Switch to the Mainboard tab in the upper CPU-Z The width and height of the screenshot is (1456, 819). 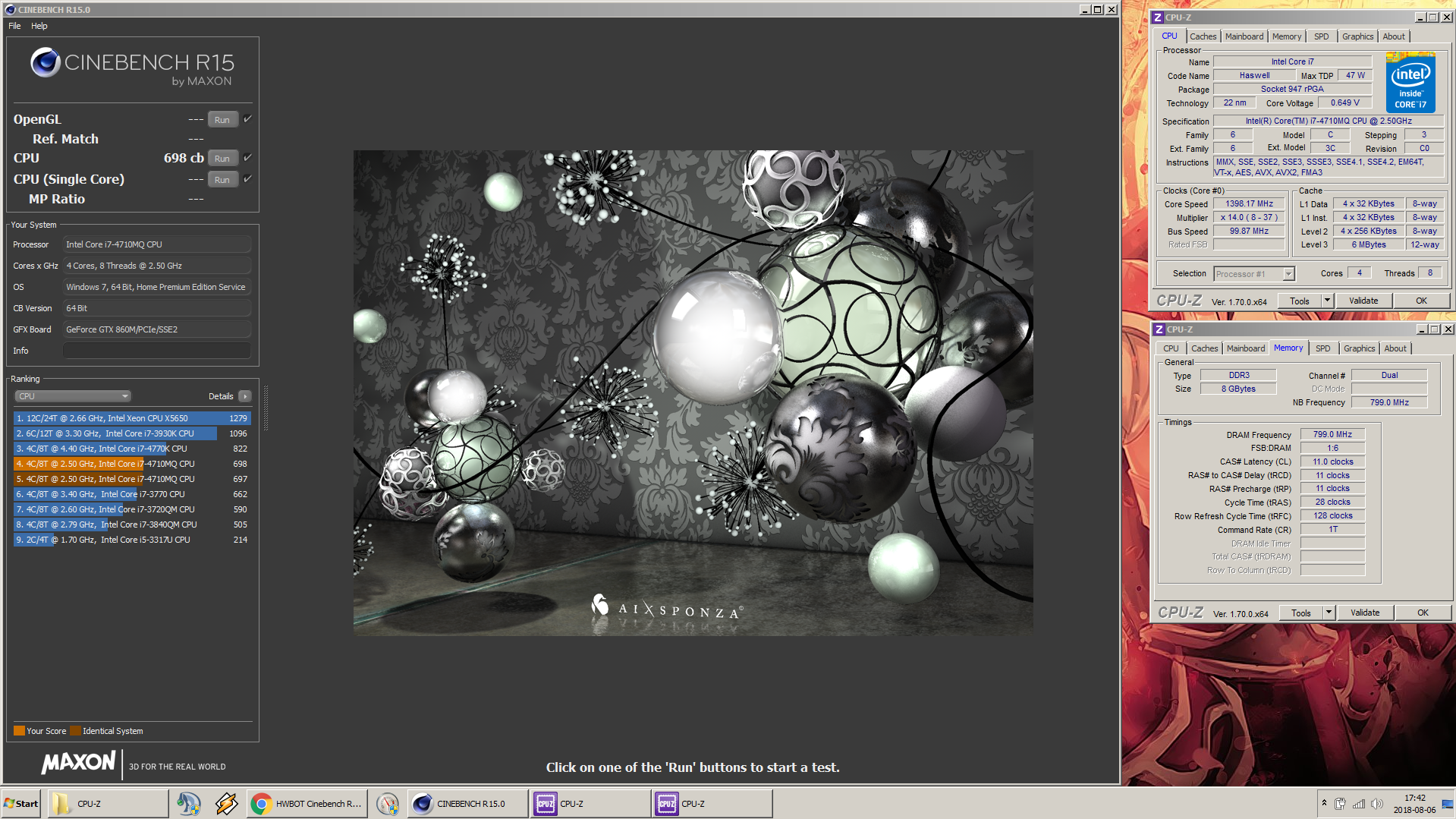tap(1244, 36)
